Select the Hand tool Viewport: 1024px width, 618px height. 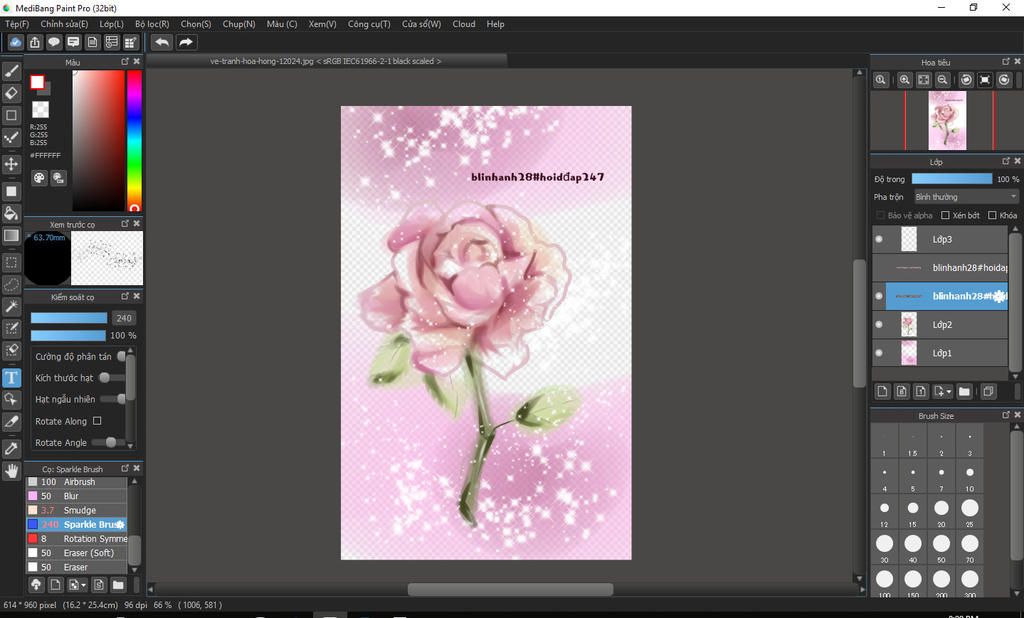[x=11, y=470]
